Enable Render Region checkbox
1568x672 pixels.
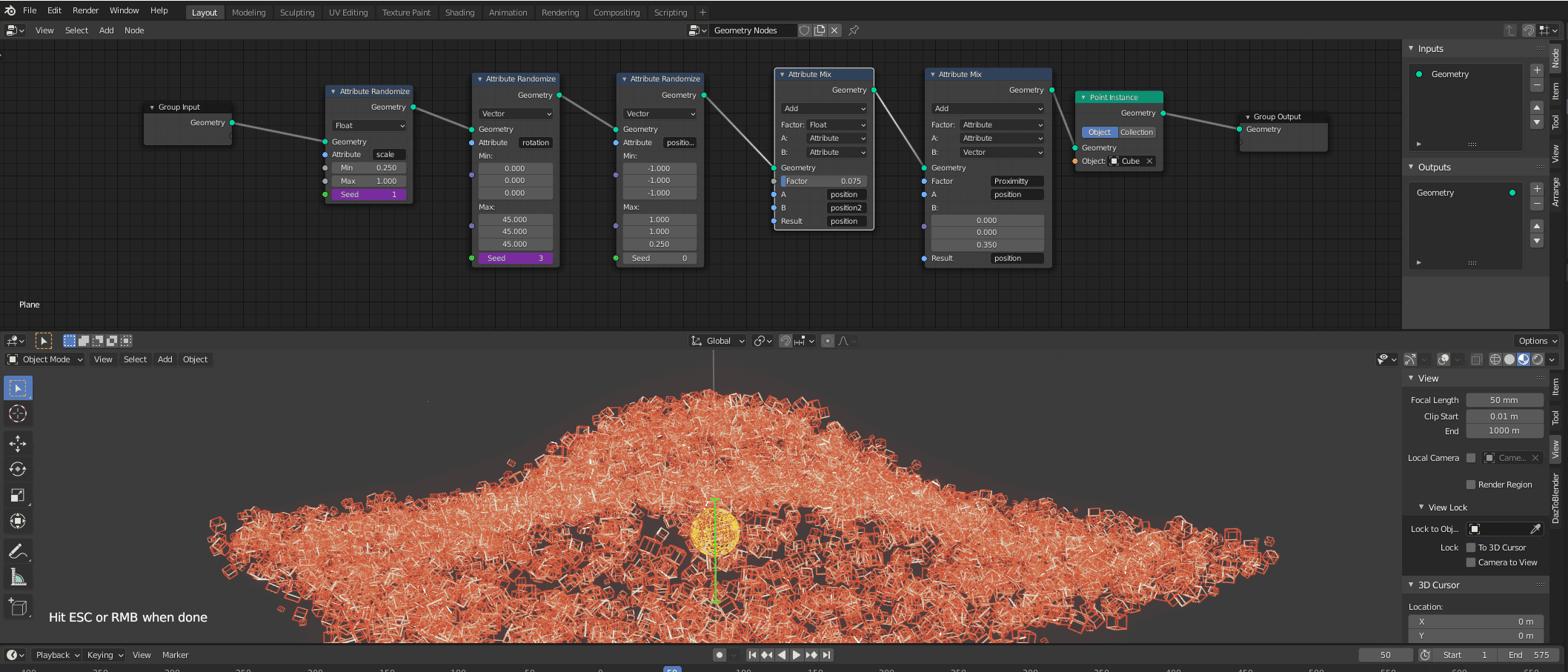coord(1471,485)
